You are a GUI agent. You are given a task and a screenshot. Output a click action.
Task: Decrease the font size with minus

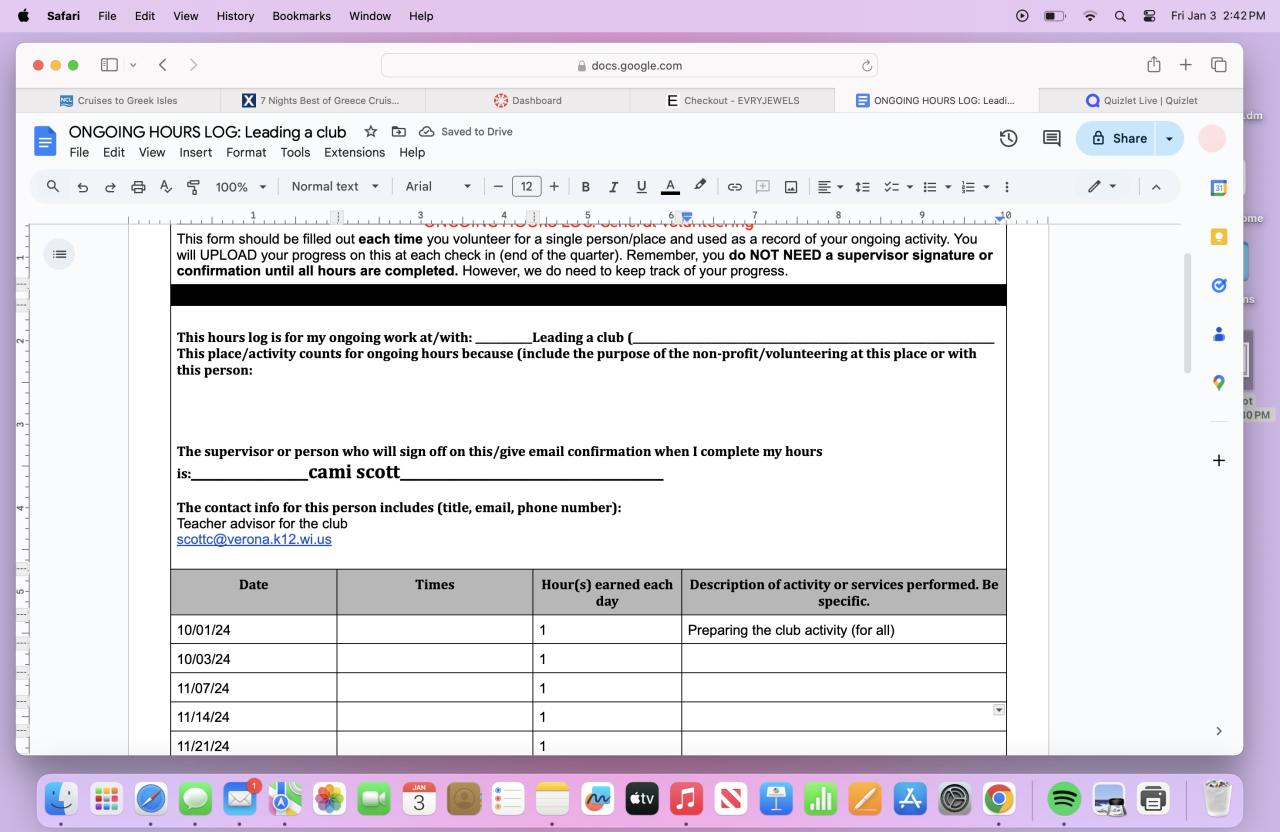(x=498, y=187)
